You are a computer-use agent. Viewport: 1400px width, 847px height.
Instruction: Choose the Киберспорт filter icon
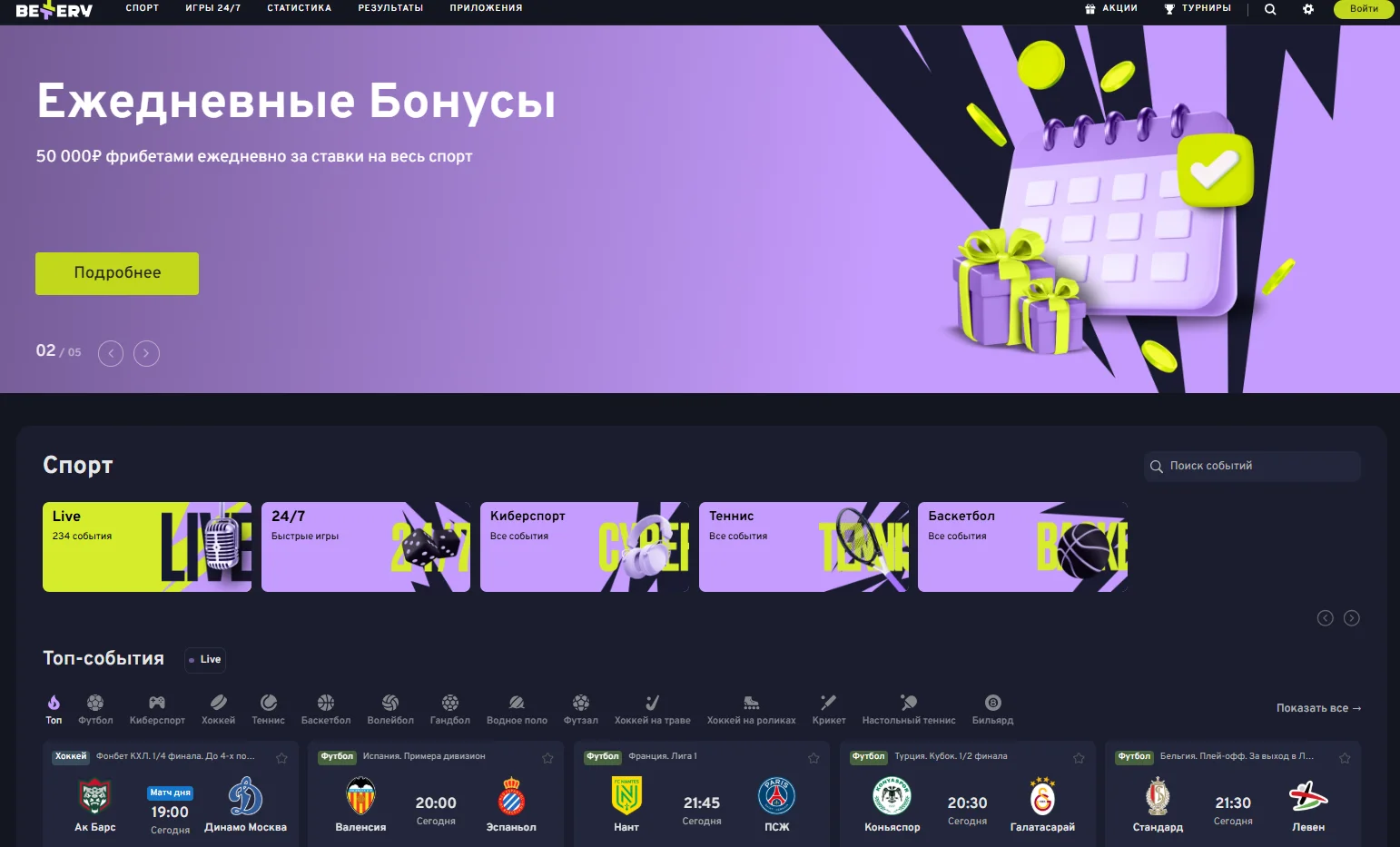[x=156, y=704]
